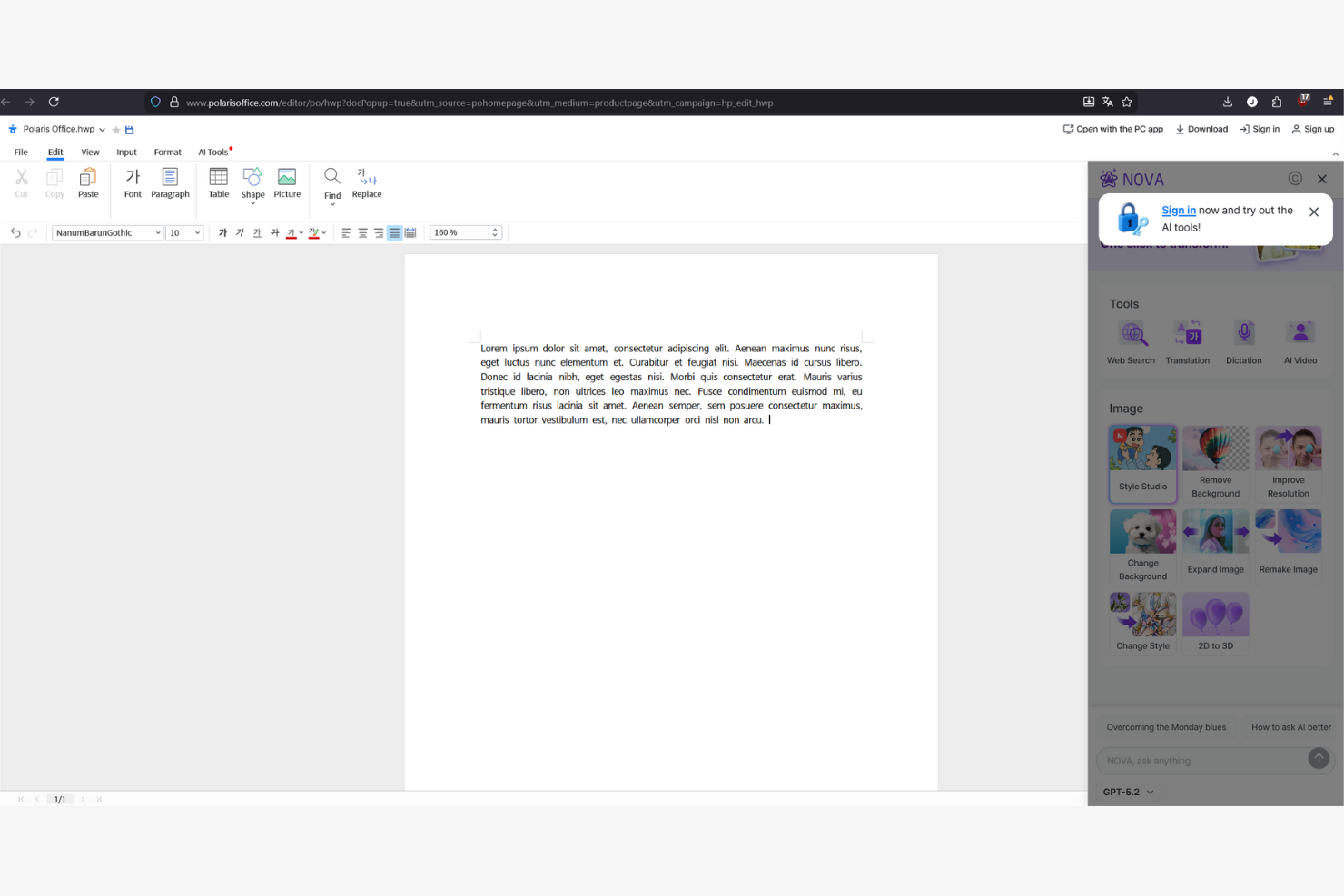Select the Remove Background image tool
1344x896 pixels.
point(1215,463)
